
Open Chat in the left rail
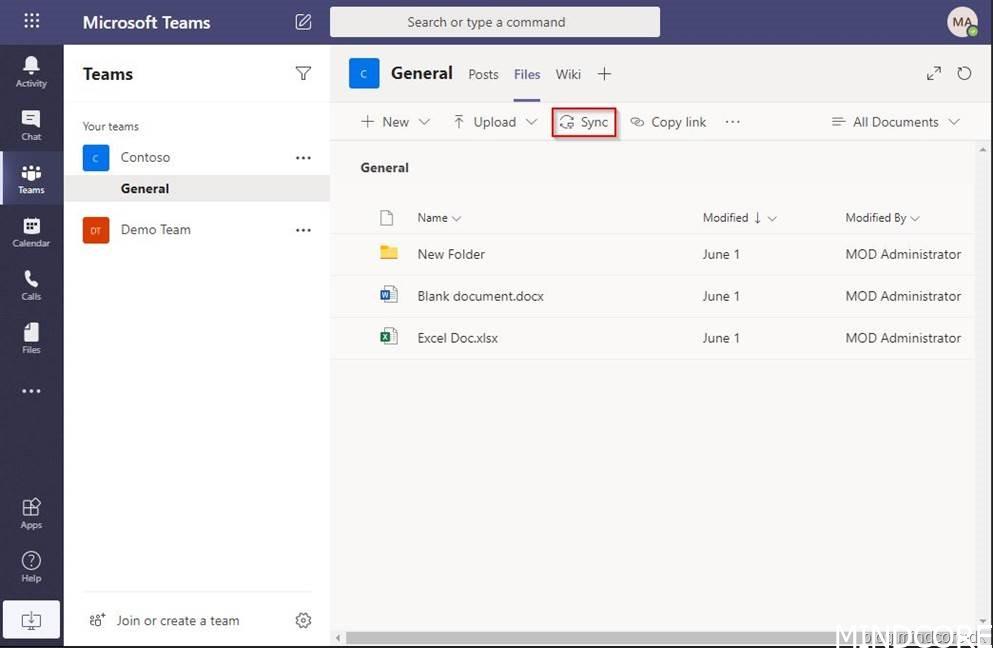(x=31, y=125)
